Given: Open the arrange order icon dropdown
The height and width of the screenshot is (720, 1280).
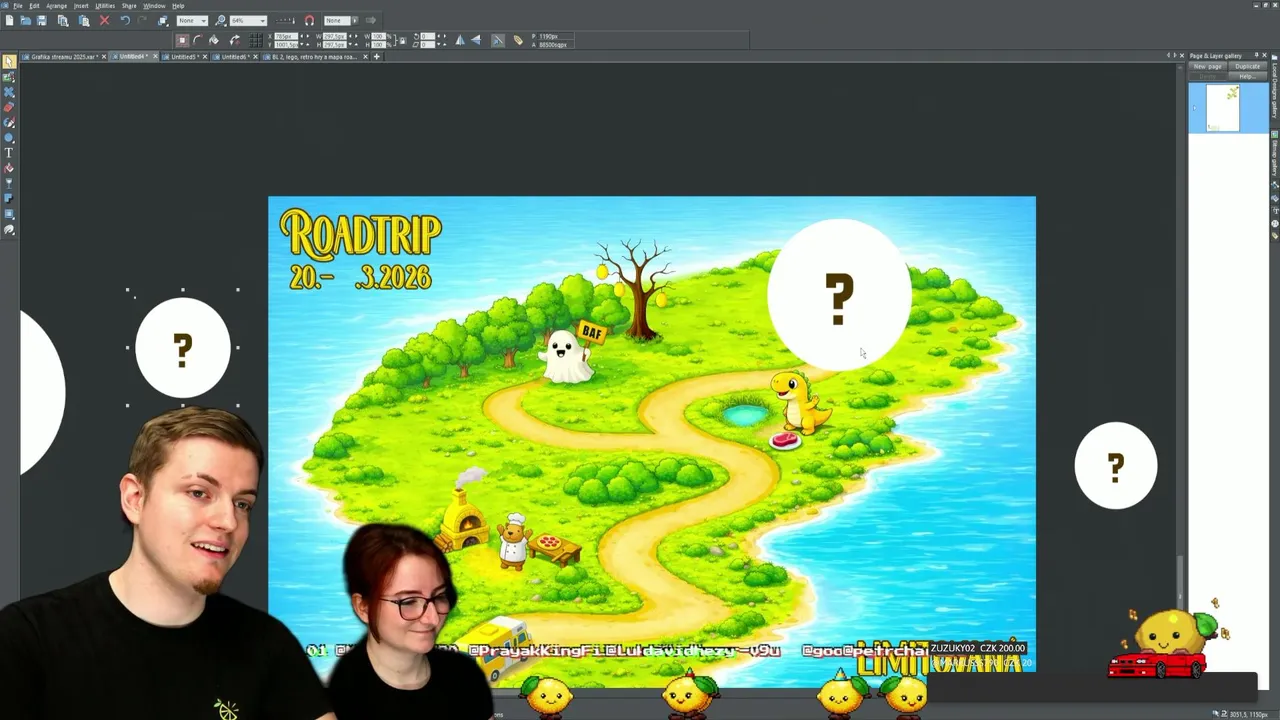Looking at the screenshot, I should (x=163, y=20).
